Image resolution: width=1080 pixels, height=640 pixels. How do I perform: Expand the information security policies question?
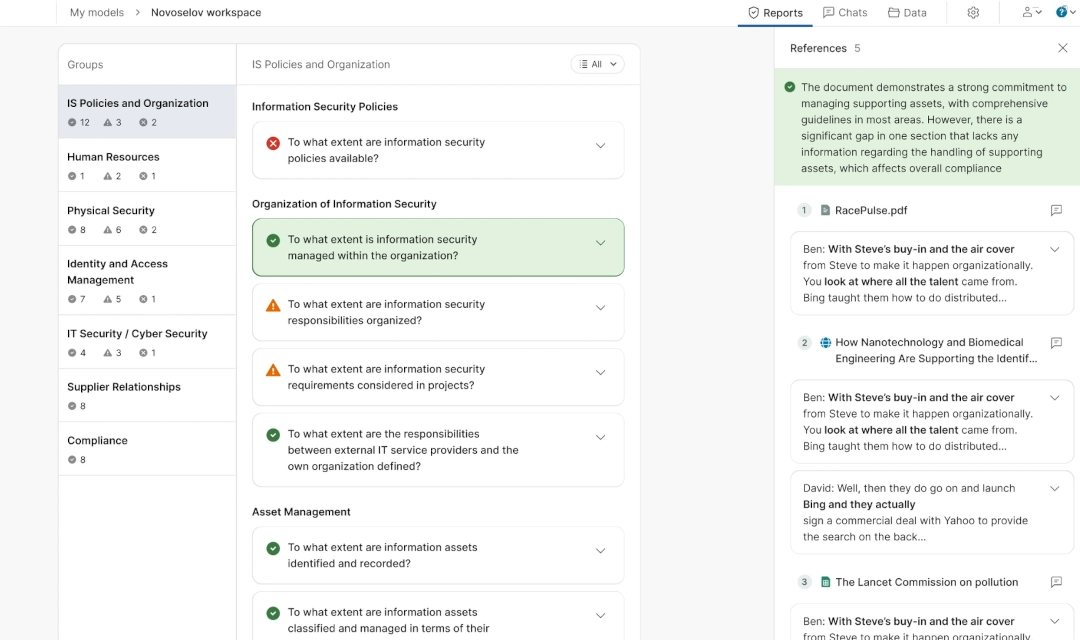click(x=601, y=143)
